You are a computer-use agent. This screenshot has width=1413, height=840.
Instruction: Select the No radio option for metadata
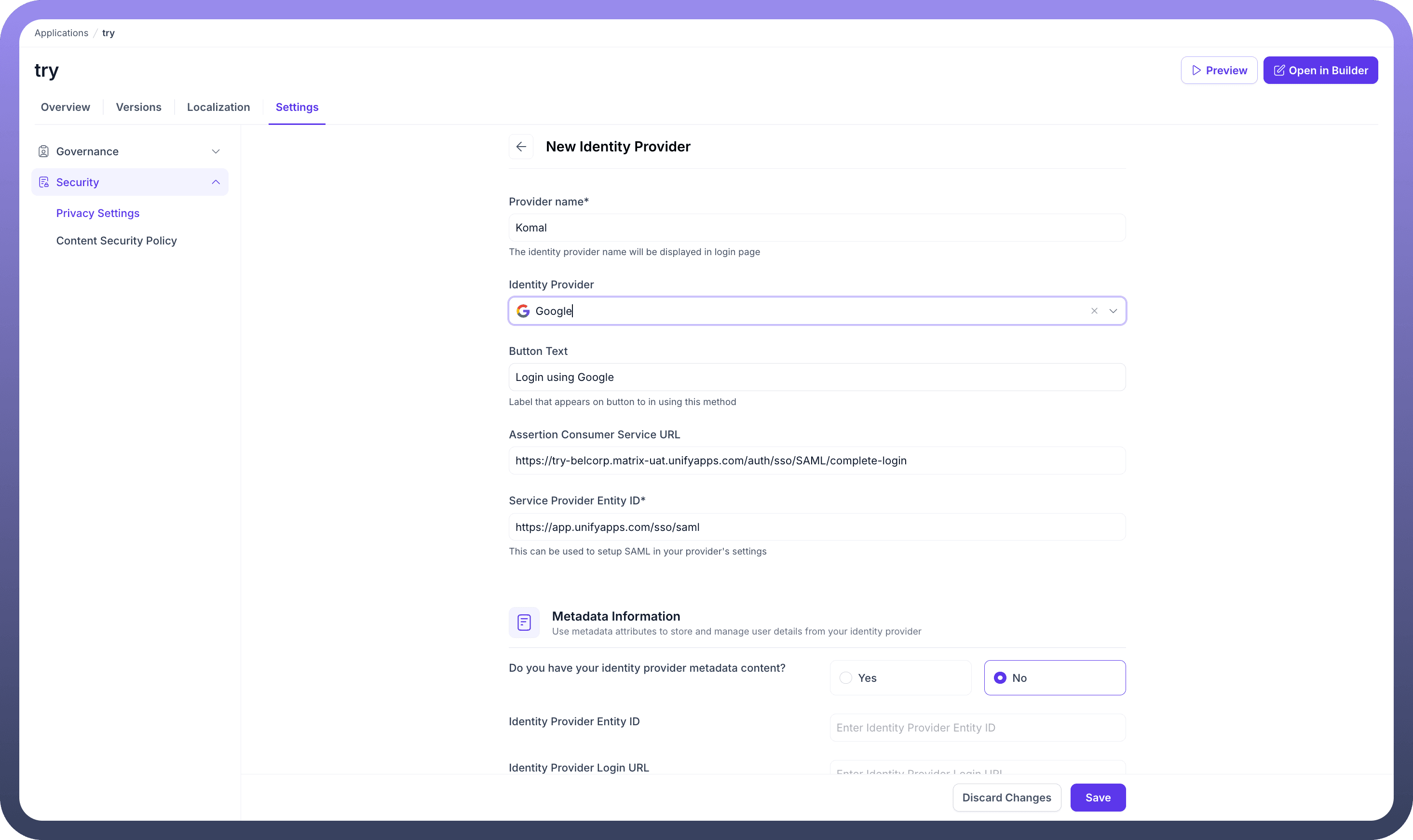[x=1000, y=677]
